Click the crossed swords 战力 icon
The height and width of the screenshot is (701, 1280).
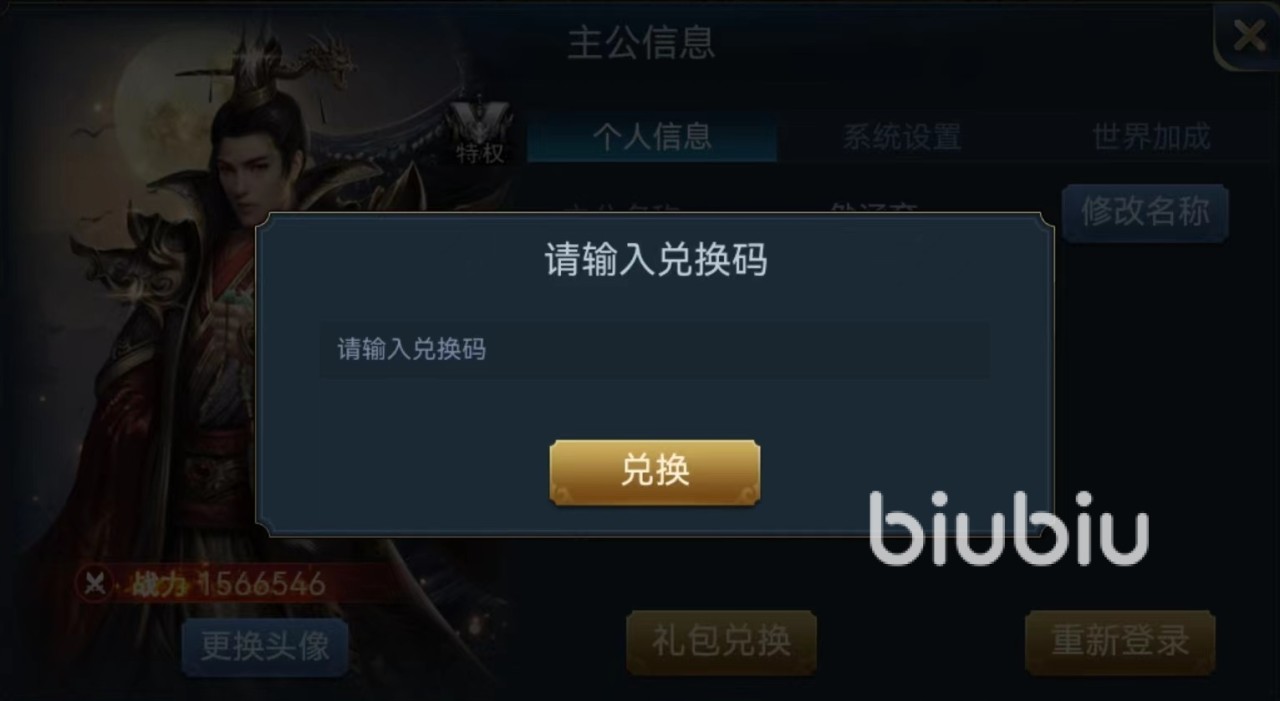96,583
